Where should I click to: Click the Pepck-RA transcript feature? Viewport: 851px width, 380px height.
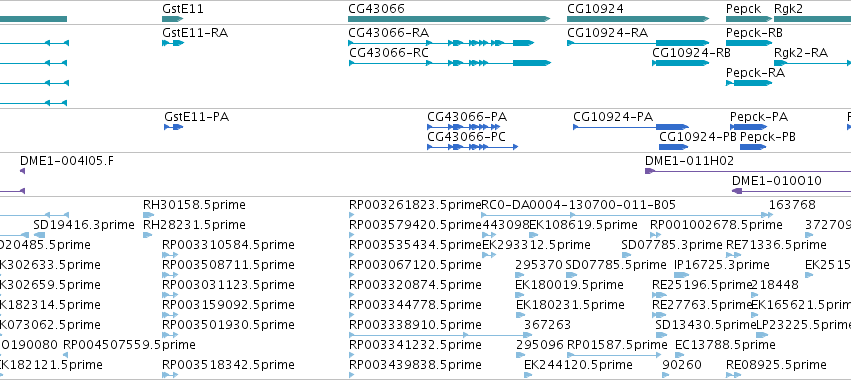748,83
